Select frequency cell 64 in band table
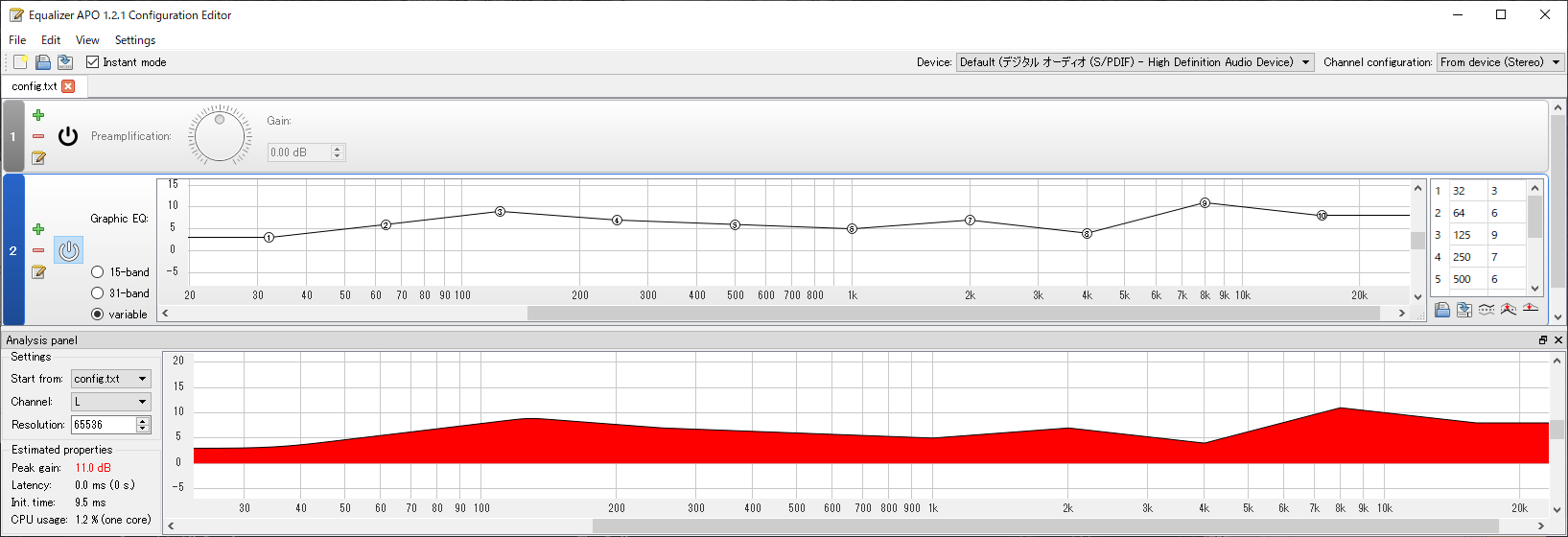 (1467, 213)
